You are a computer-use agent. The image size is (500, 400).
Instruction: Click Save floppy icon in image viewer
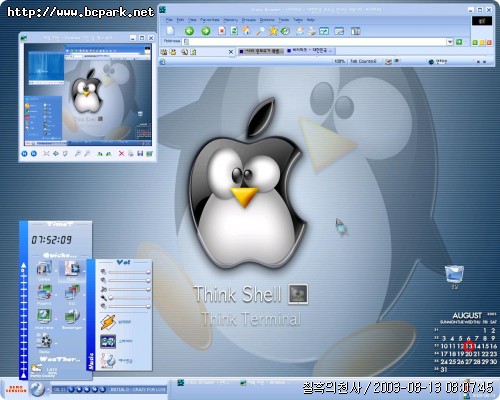coord(140,153)
